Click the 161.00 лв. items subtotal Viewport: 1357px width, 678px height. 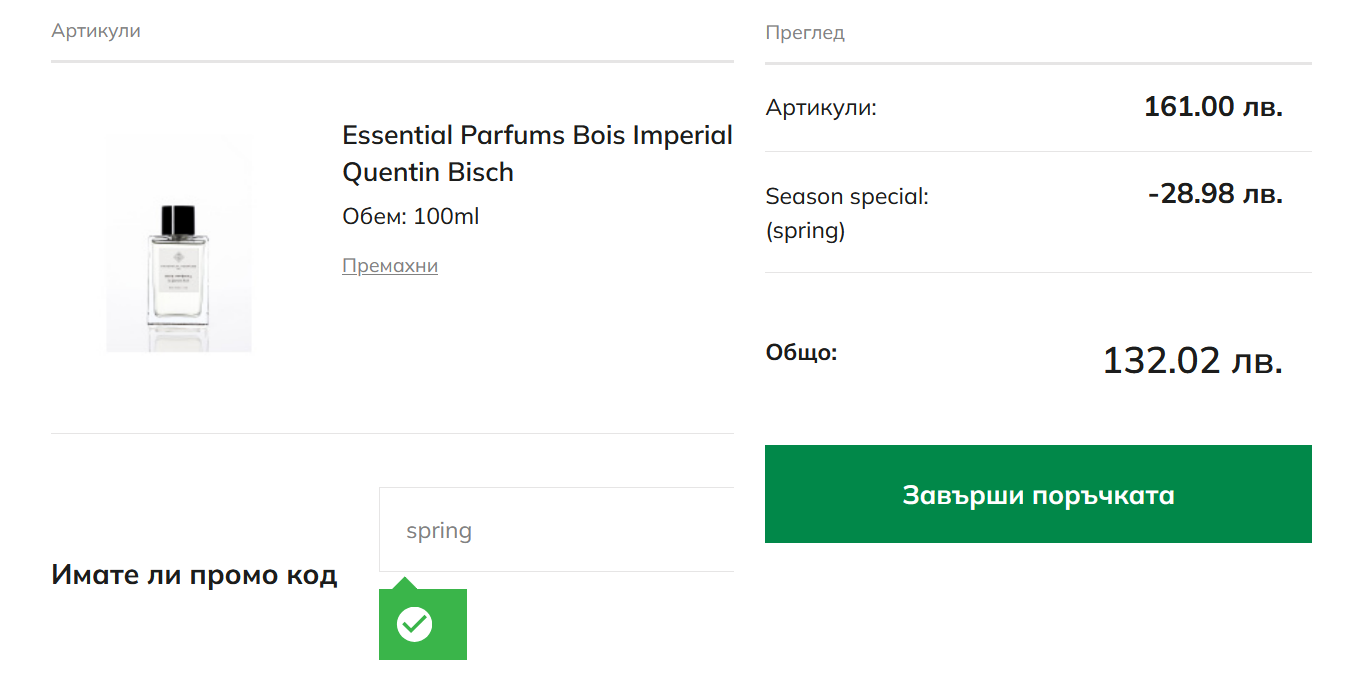[x=1212, y=107]
